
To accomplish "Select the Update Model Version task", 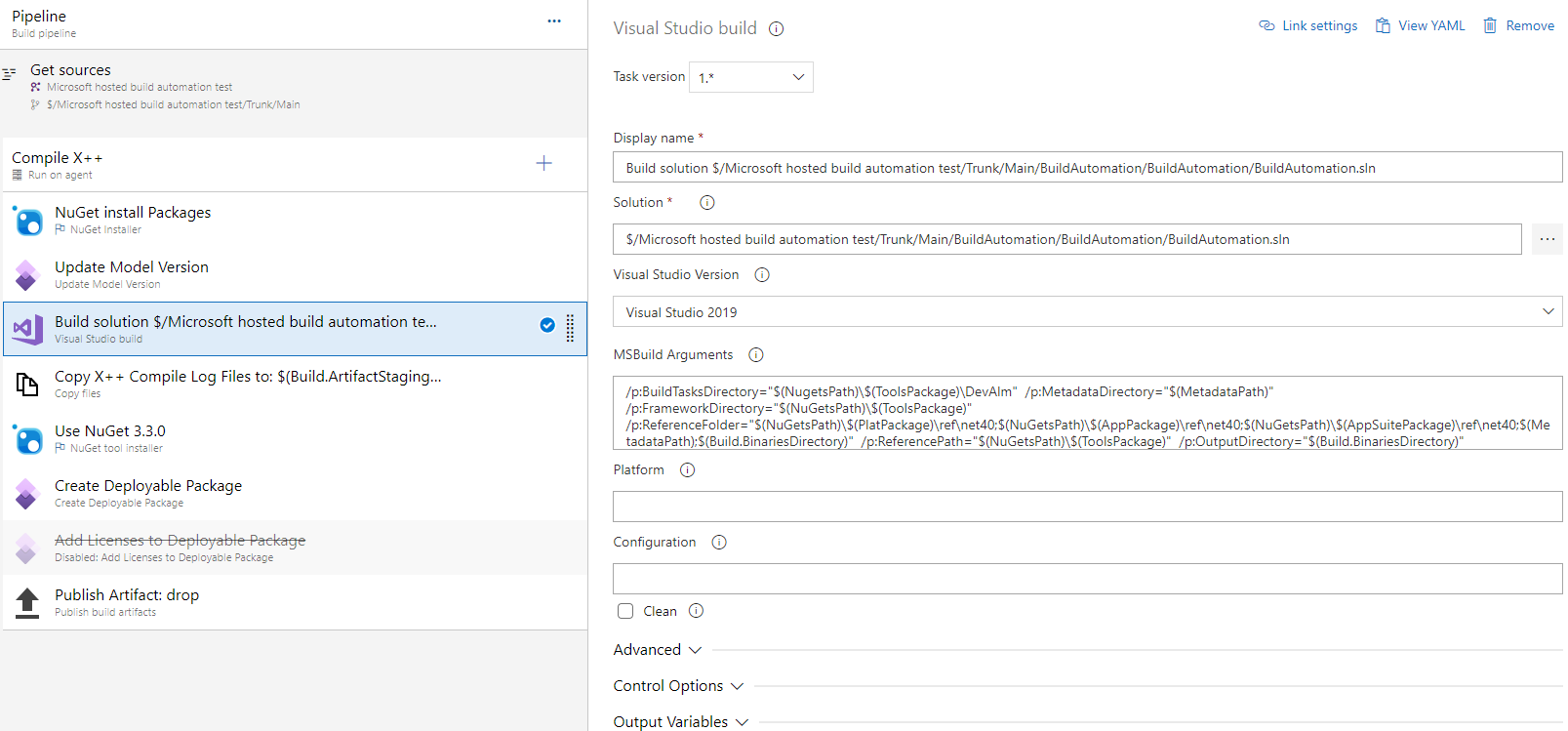I will coord(294,274).
